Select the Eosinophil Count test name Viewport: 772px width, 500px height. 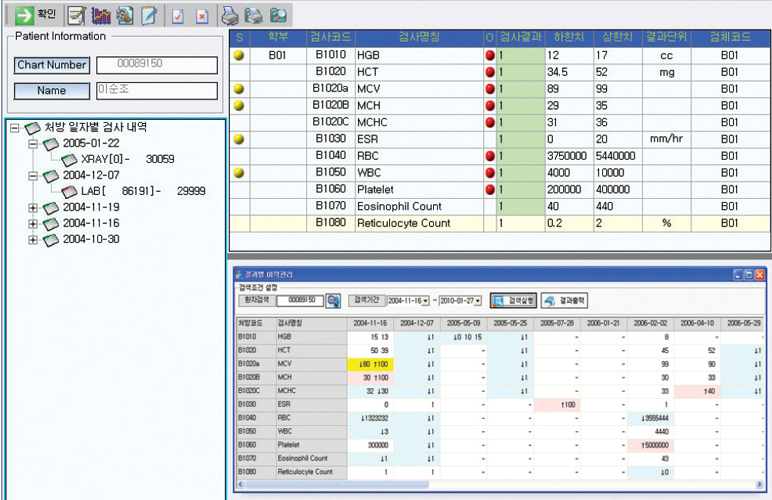pyautogui.click(x=399, y=207)
